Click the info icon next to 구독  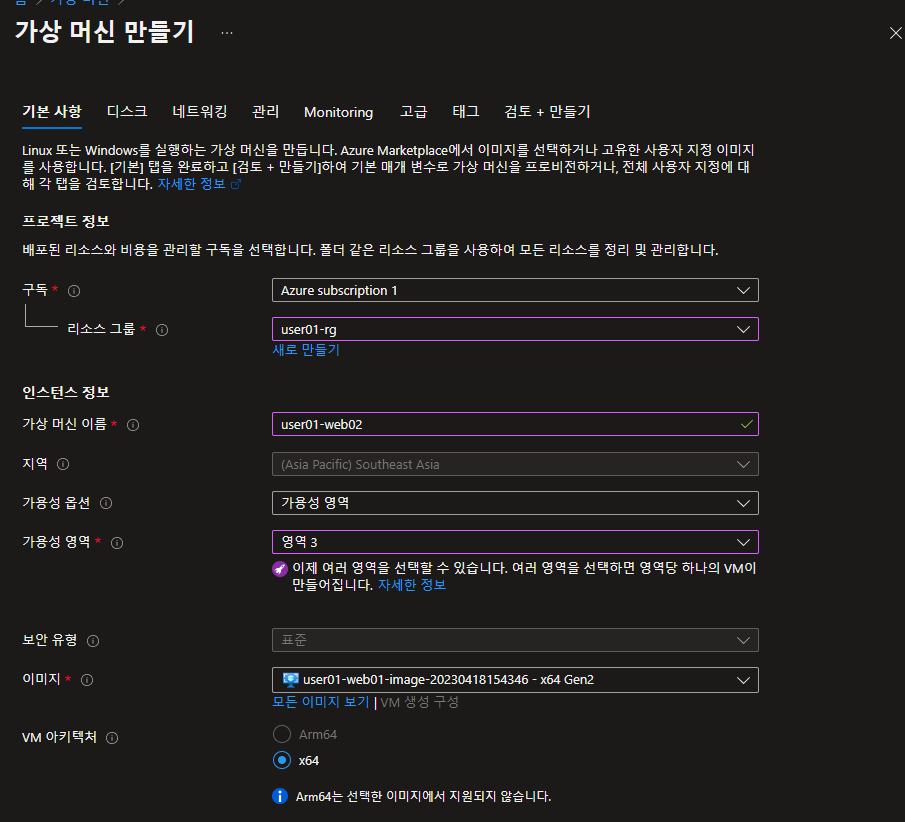point(74,291)
